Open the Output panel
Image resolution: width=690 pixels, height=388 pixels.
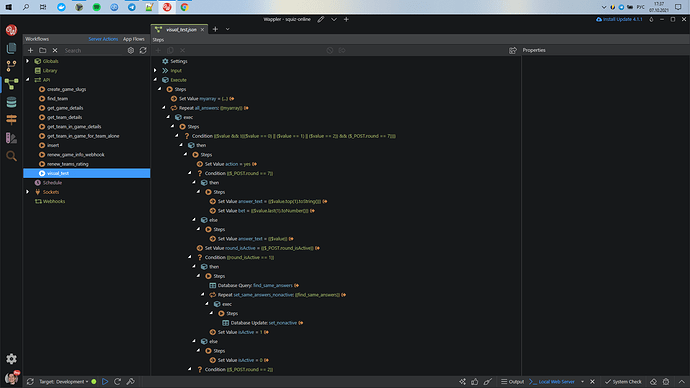[x=513, y=381]
